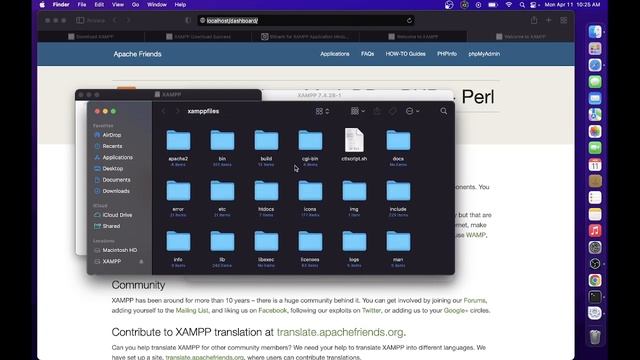Switch to the Download XAMPP tab

91,37
